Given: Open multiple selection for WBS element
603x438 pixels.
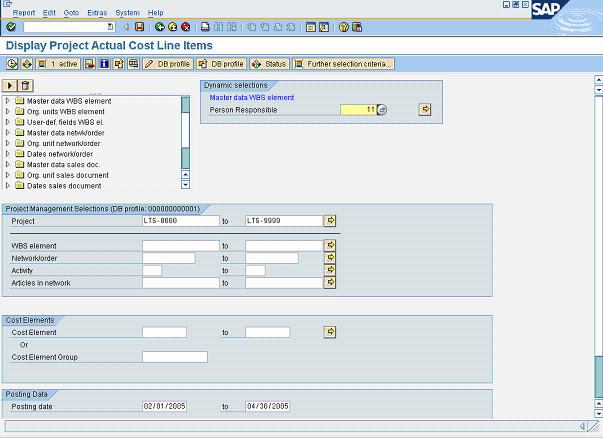Looking at the screenshot, I should click(330, 245).
